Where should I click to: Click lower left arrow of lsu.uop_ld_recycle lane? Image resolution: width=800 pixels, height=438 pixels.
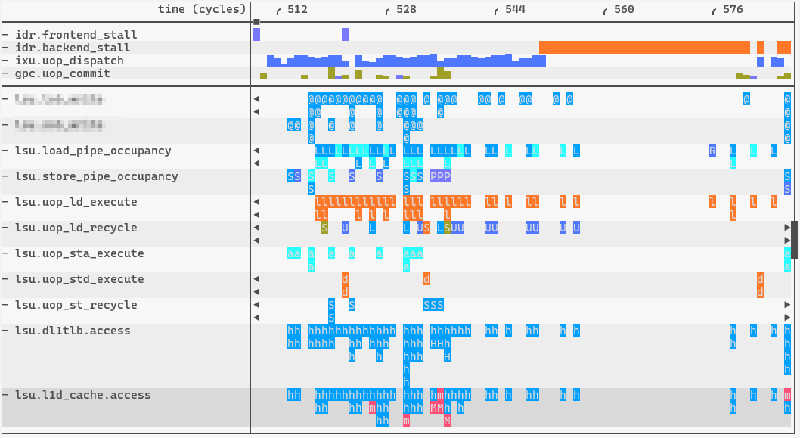tap(257, 240)
